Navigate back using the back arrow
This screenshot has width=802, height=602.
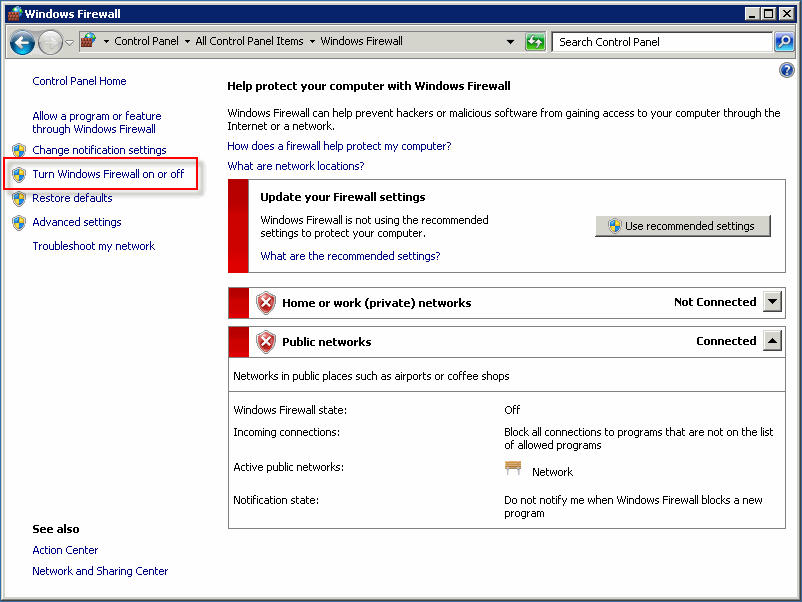[x=21, y=42]
